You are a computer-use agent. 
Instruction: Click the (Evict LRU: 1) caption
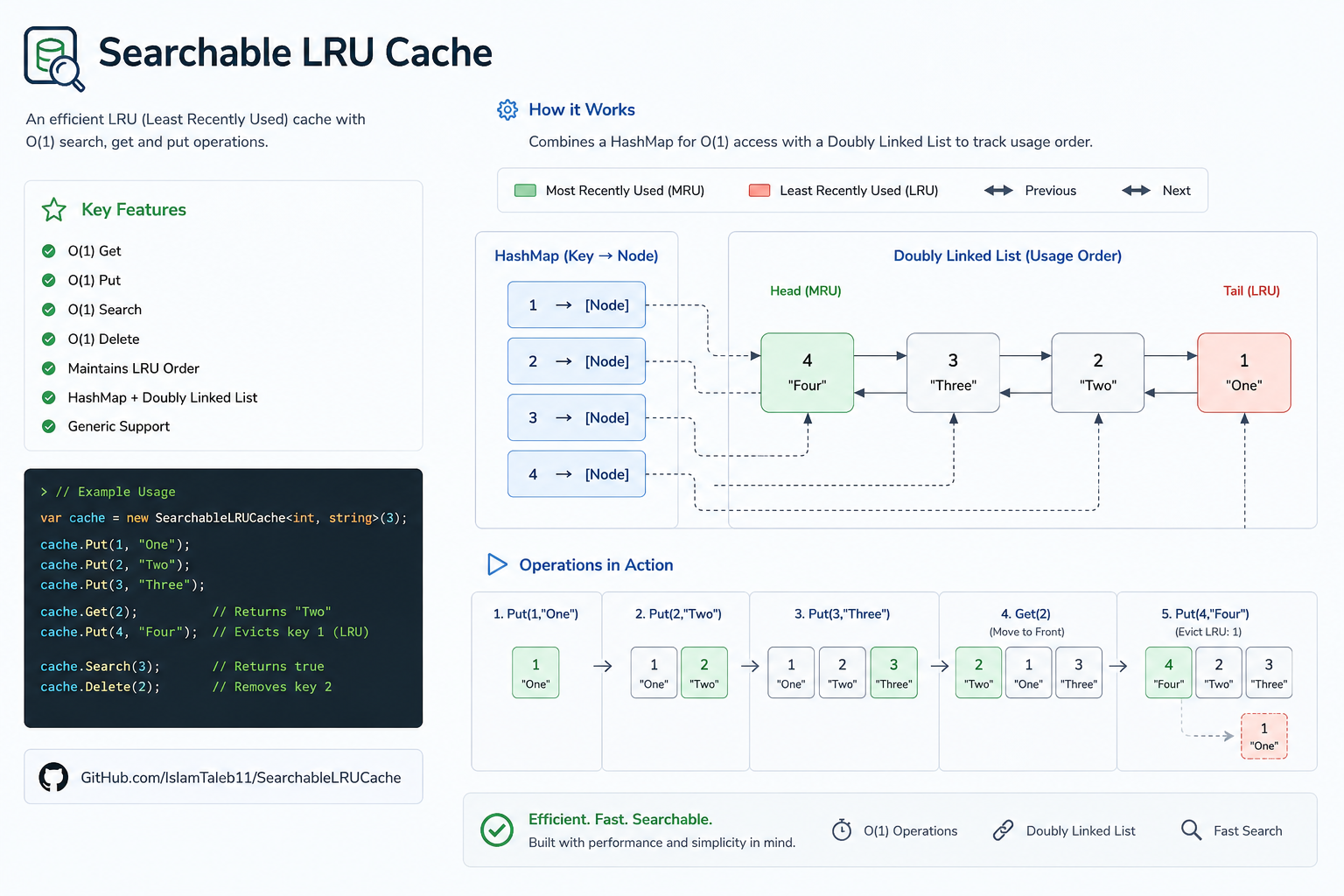pos(1207,632)
